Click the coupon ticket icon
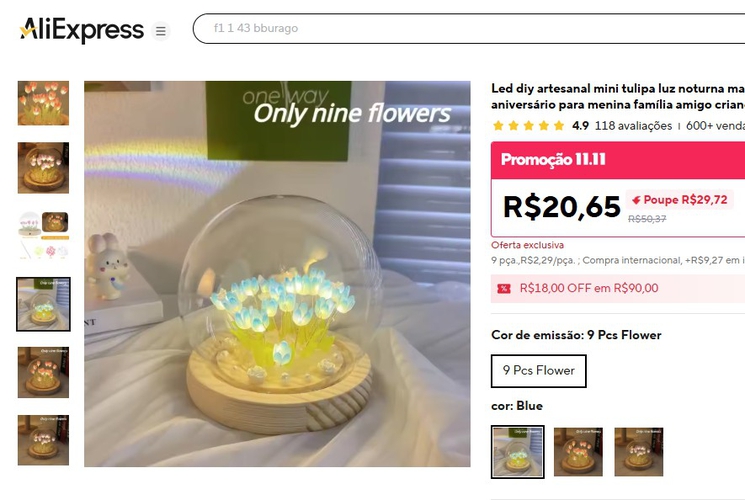 point(504,288)
